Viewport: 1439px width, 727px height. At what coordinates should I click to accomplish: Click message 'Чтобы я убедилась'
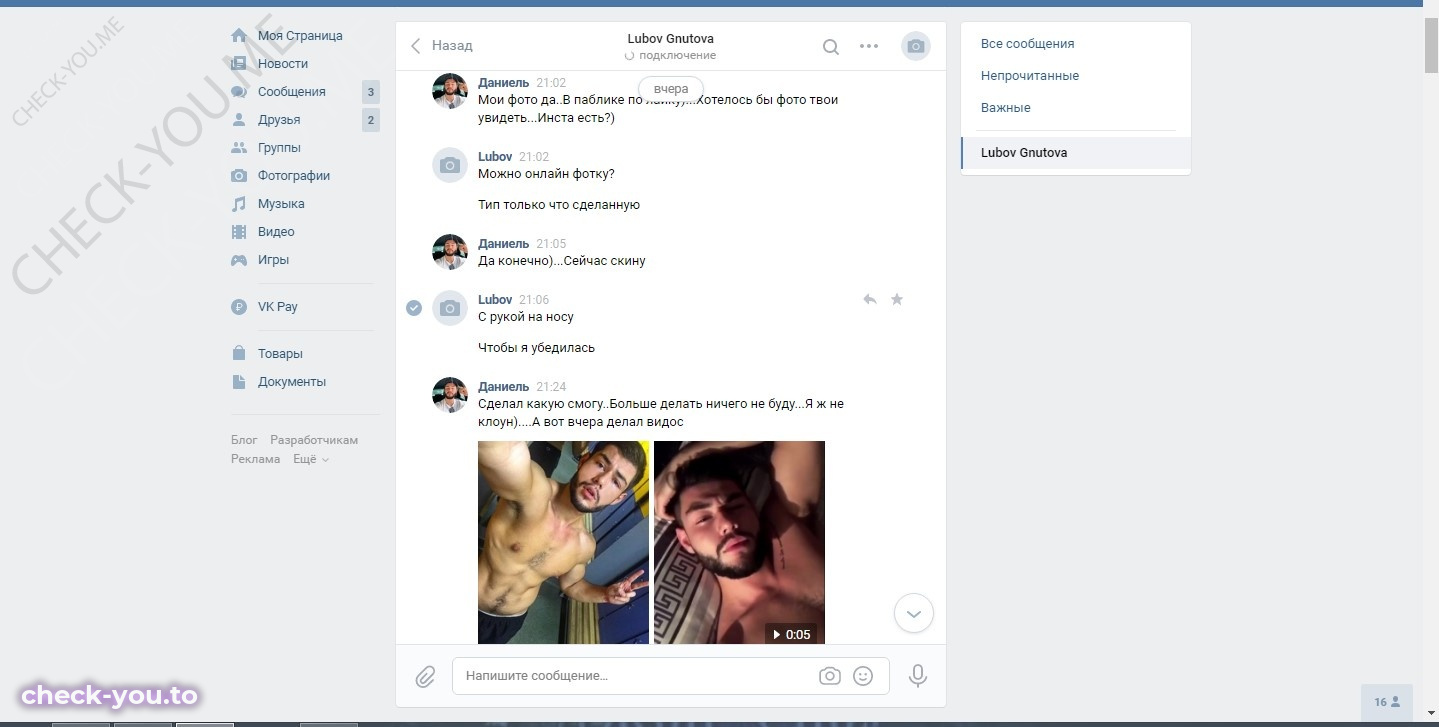536,348
